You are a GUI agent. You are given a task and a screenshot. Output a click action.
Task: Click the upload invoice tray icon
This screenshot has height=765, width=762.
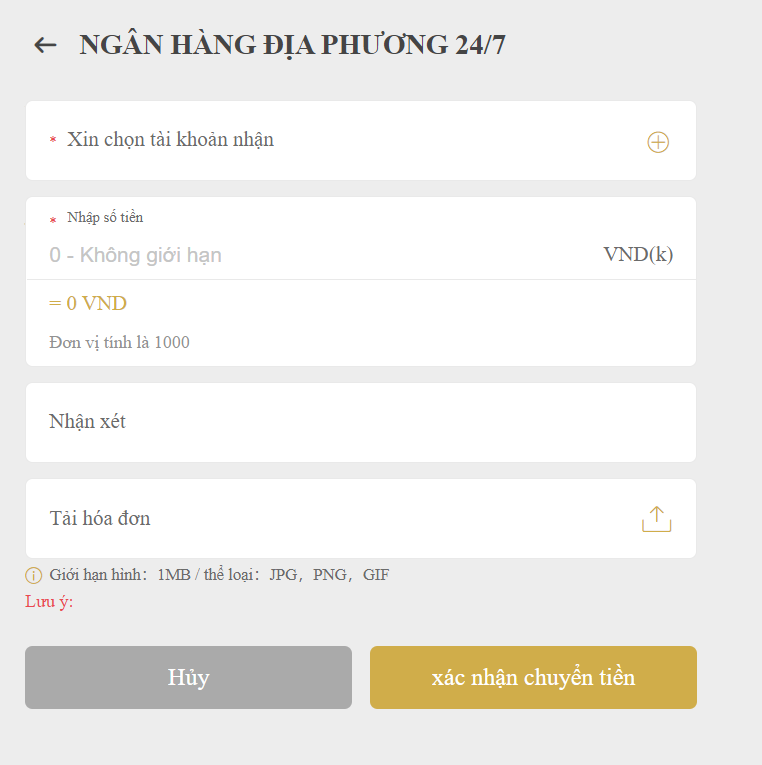pos(656,519)
